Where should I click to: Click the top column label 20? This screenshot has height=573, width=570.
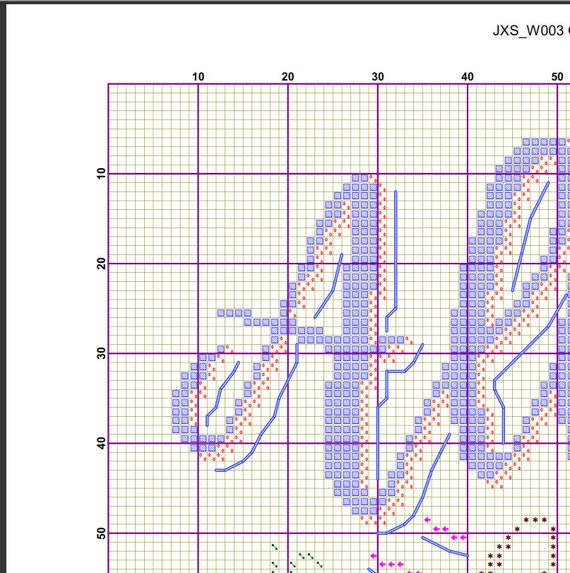288,77
